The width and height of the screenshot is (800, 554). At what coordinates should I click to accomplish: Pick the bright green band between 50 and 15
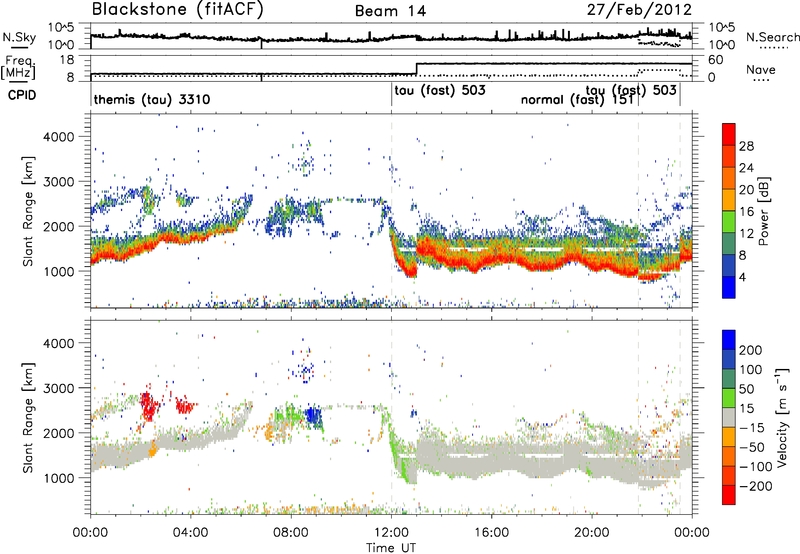click(729, 398)
